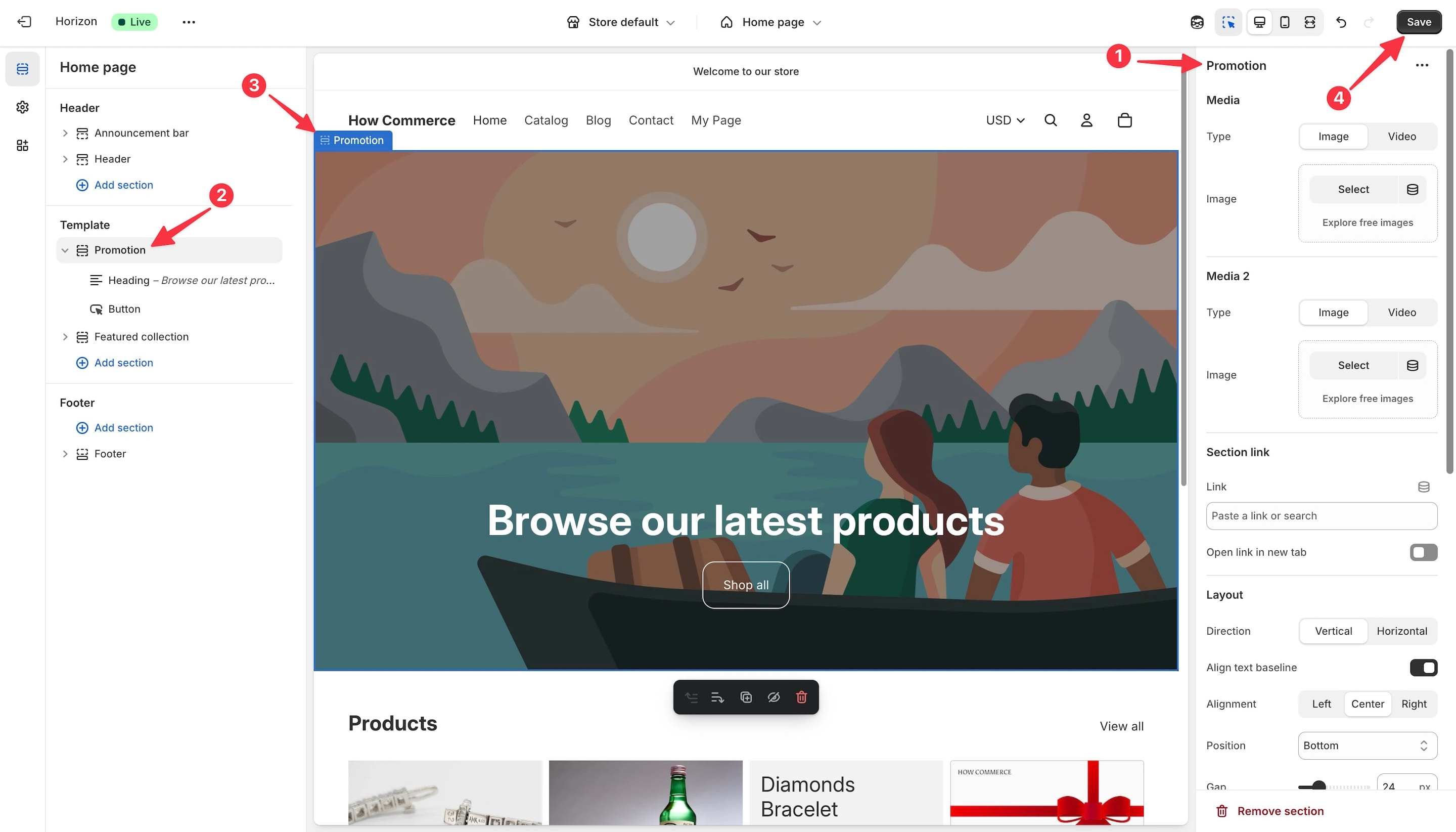Click Shop all button in preview

click(x=745, y=585)
